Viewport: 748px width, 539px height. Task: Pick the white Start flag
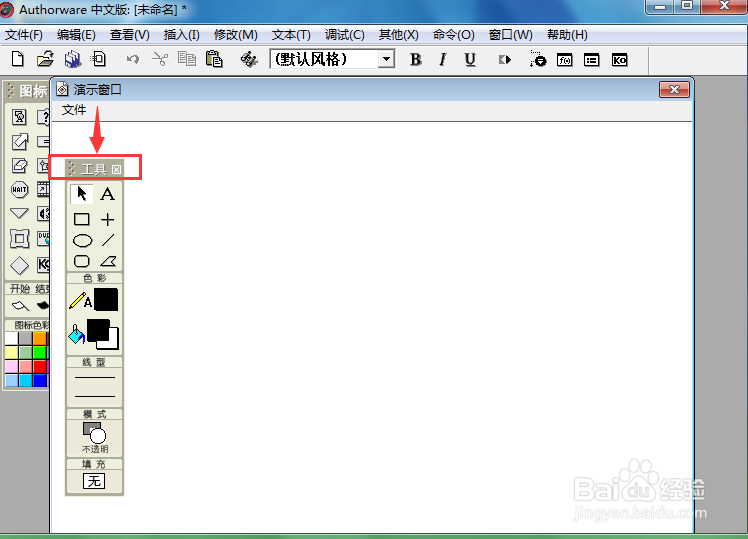(20, 305)
